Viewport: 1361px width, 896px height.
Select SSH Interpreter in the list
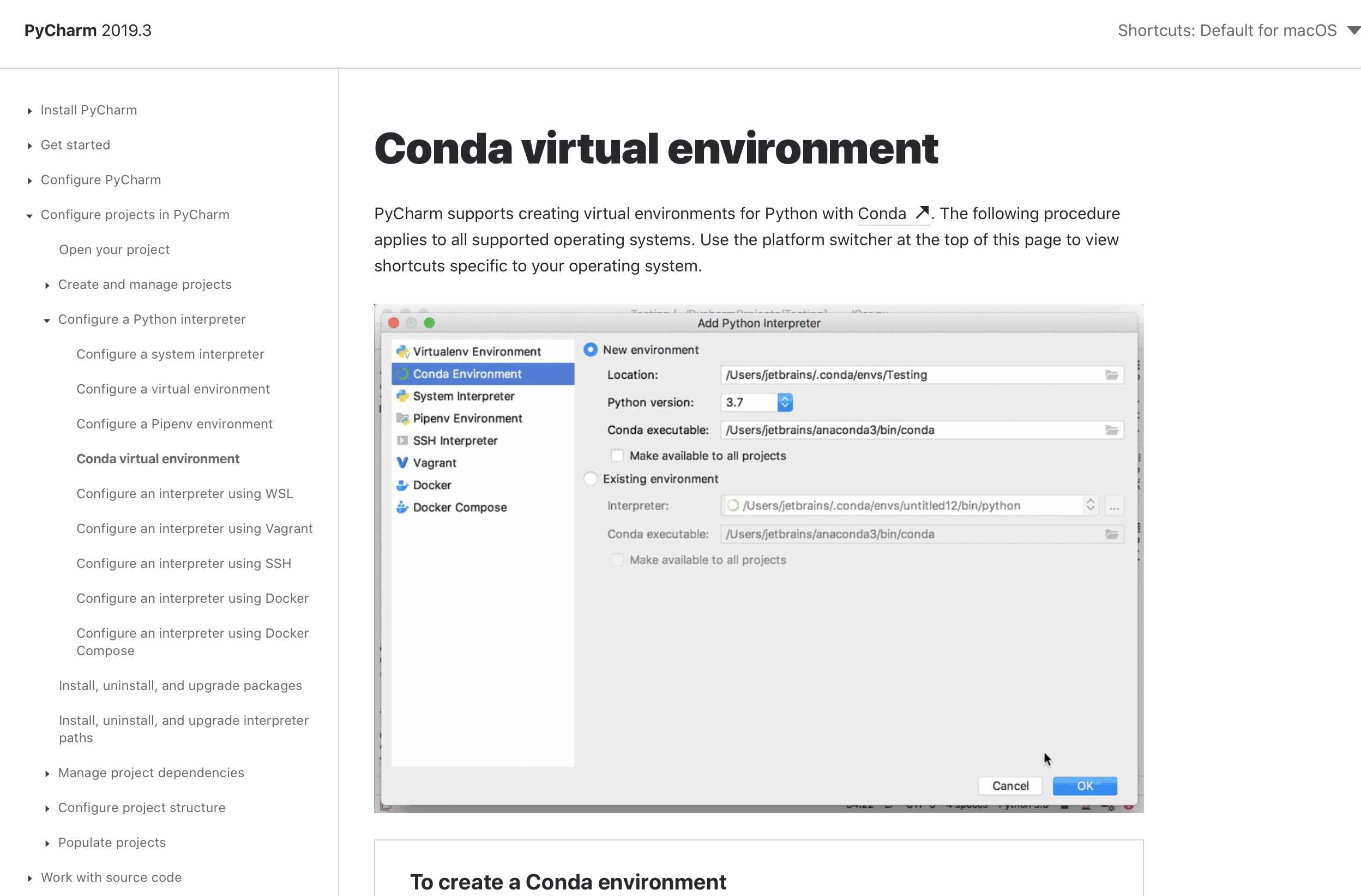pyautogui.click(x=483, y=440)
